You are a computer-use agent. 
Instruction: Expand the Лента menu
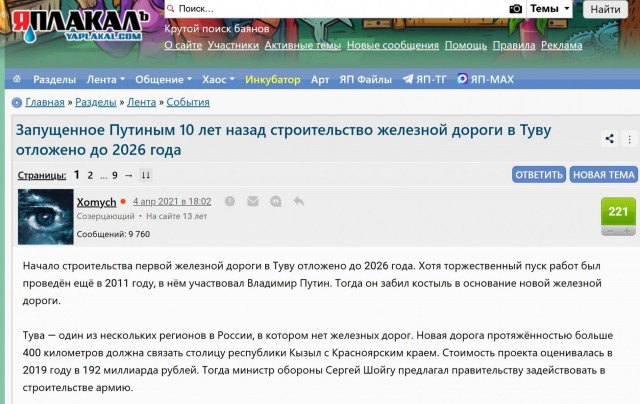coord(105,79)
